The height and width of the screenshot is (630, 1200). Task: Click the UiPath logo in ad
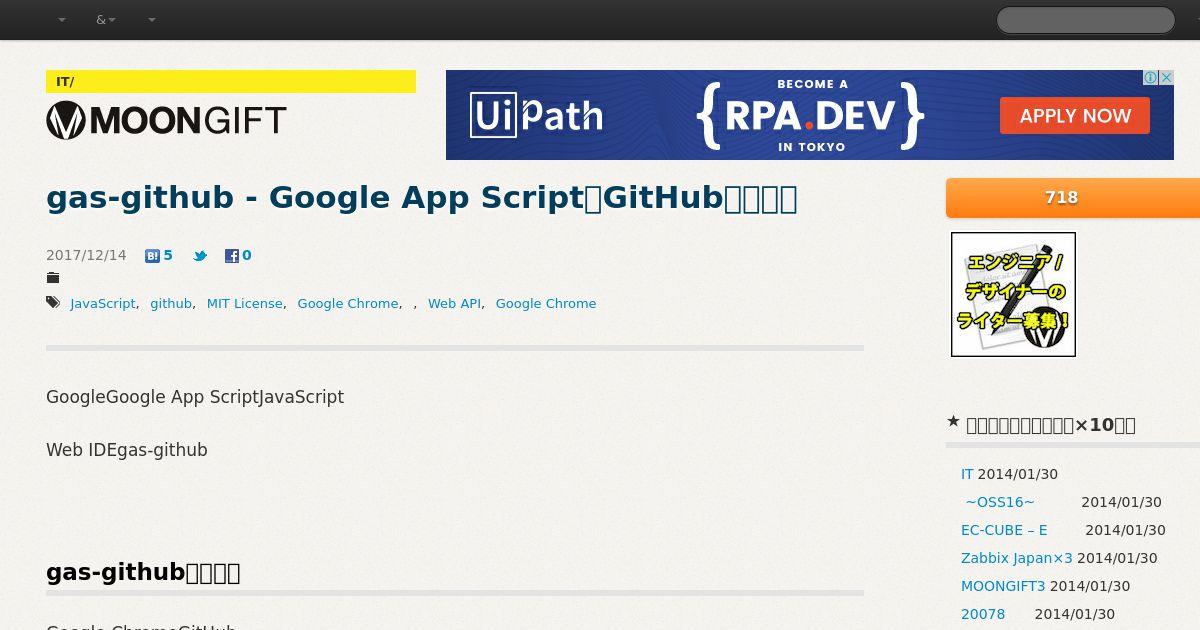point(537,115)
